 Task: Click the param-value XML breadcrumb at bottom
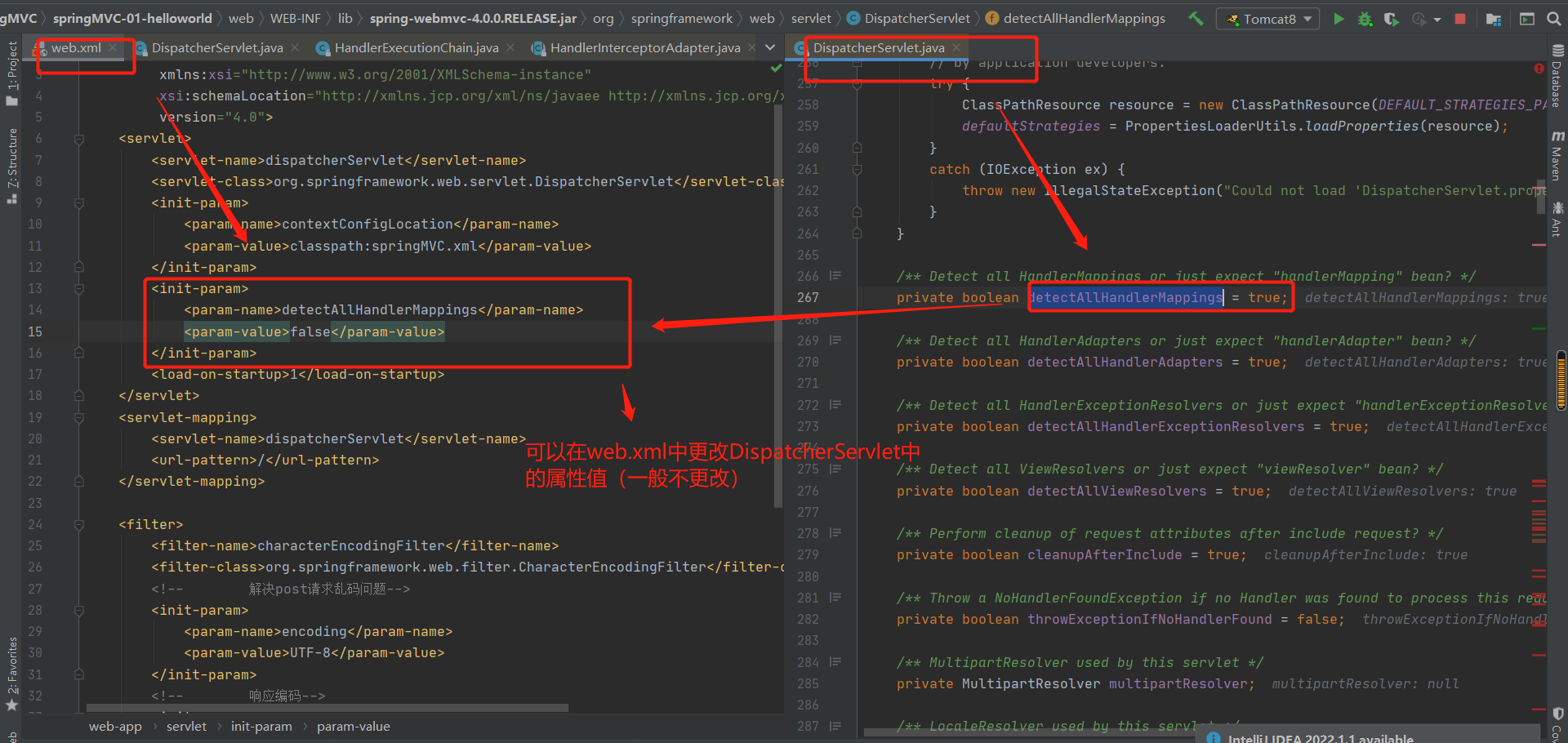click(x=354, y=727)
